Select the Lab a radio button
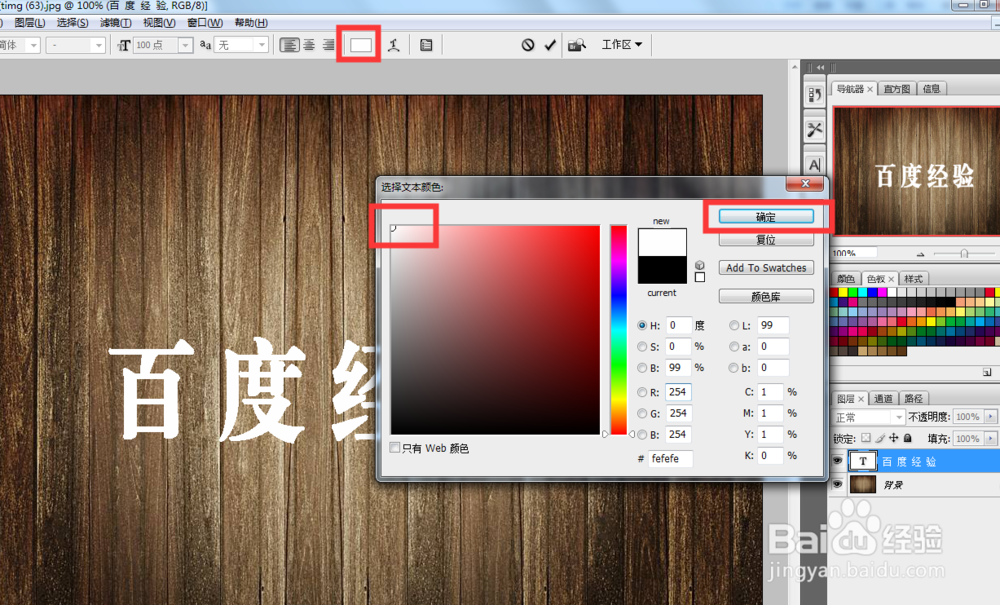1000x605 pixels. pos(734,347)
